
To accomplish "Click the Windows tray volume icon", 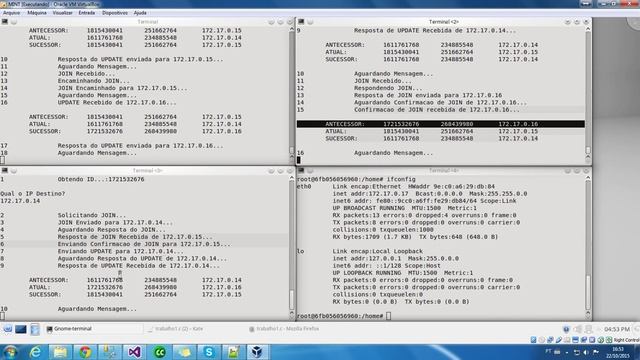I will pyautogui.click(x=587, y=352).
